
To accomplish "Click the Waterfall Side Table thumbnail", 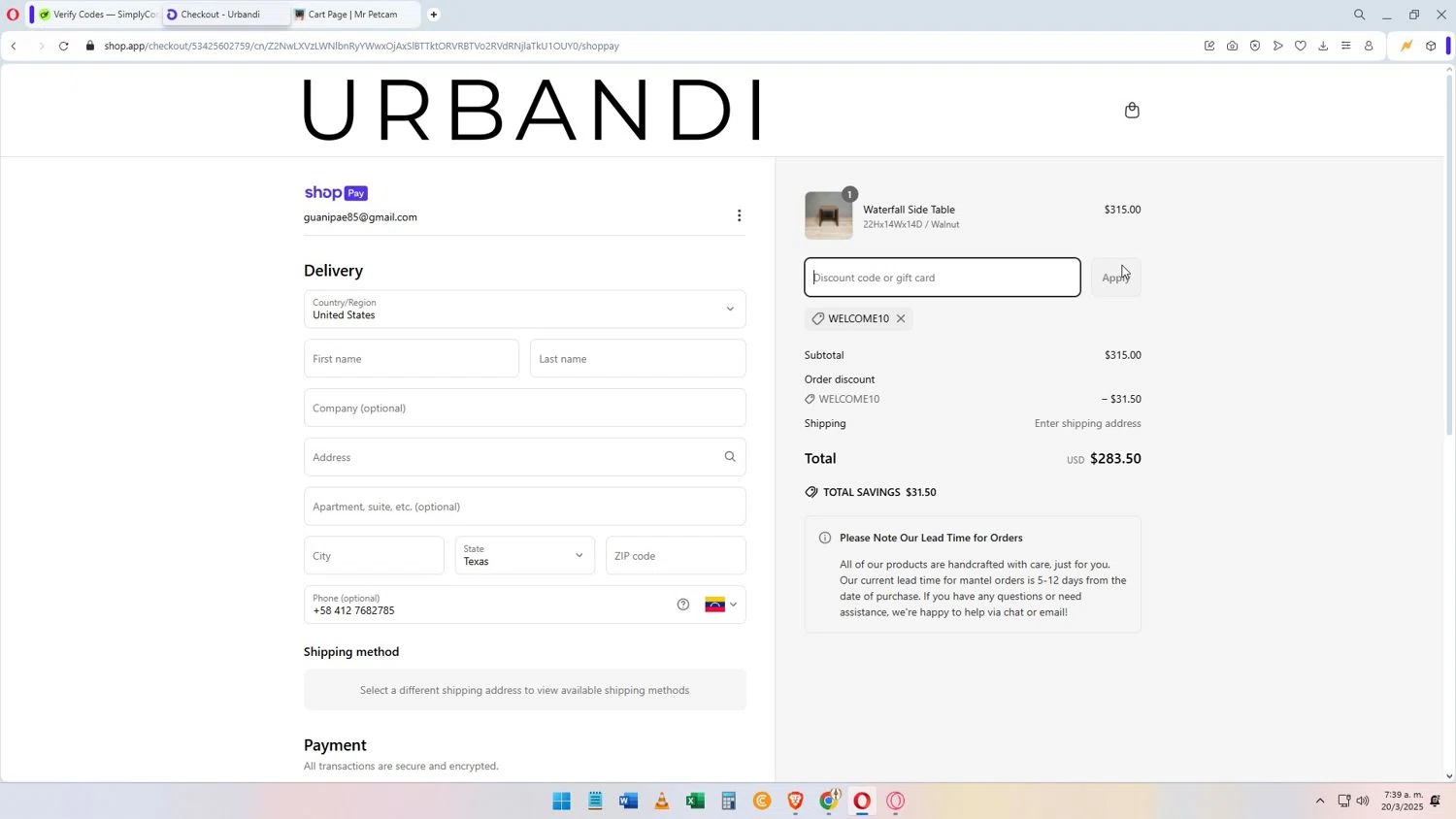I will (x=829, y=215).
